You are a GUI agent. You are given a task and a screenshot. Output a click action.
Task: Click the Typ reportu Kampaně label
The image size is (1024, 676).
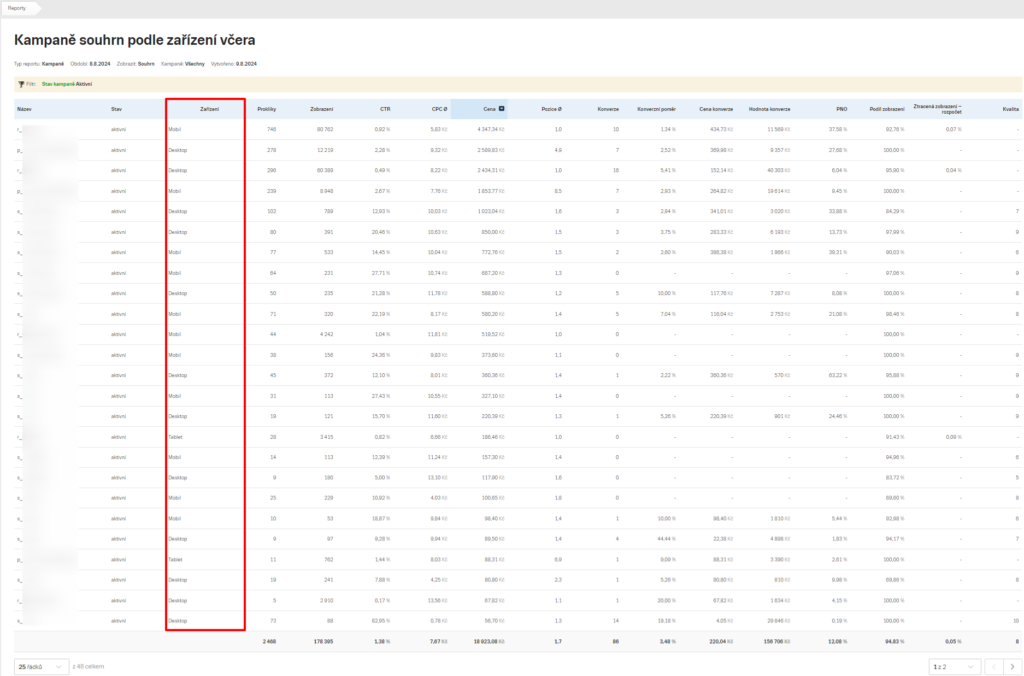tap(39, 64)
